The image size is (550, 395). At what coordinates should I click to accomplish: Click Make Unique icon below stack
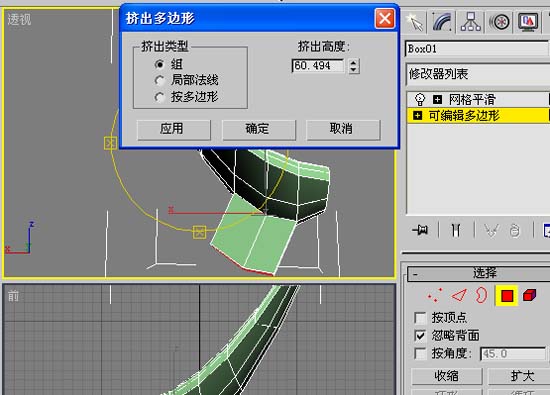(491, 230)
